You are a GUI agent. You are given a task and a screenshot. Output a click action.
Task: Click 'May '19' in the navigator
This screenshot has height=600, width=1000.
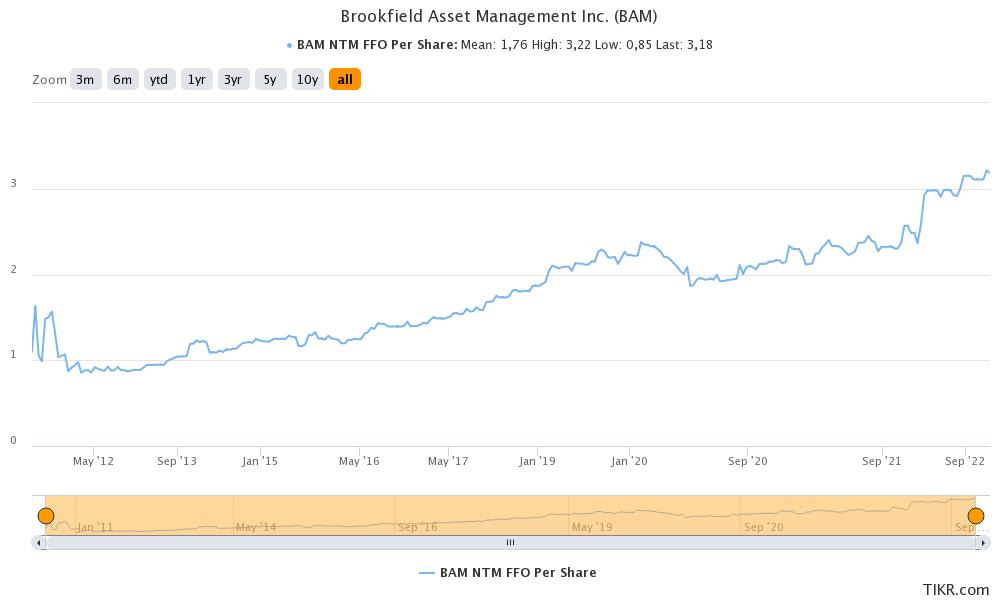click(x=592, y=527)
